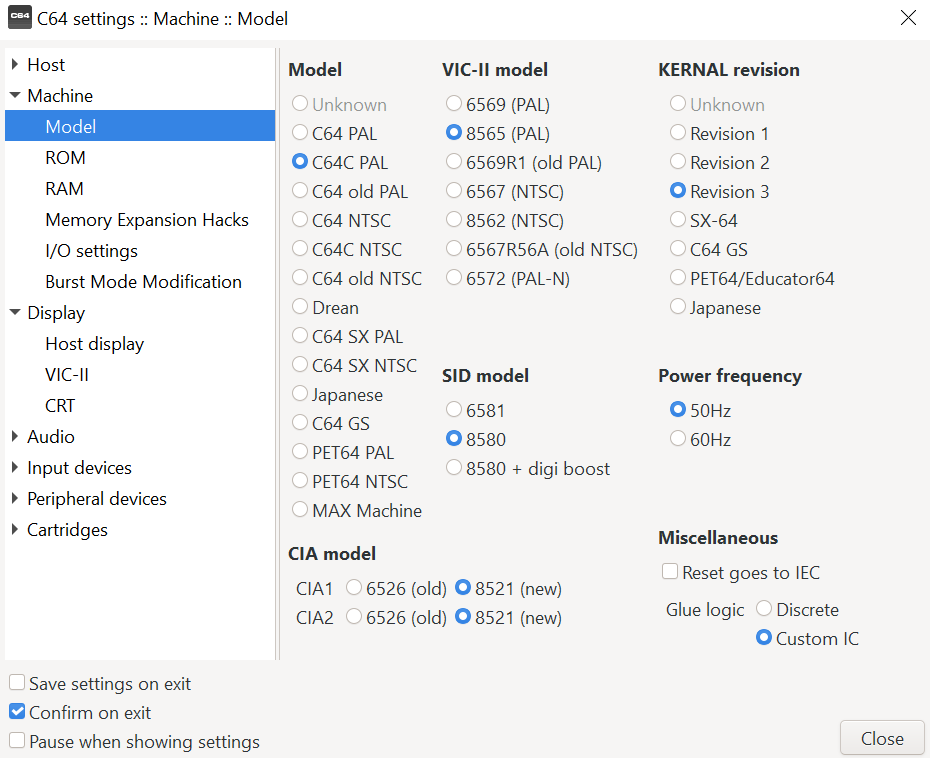The width and height of the screenshot is (930, 758).
Task: Choose 6567 (NTSC) VIC-II model
Action: coord(504,191)
